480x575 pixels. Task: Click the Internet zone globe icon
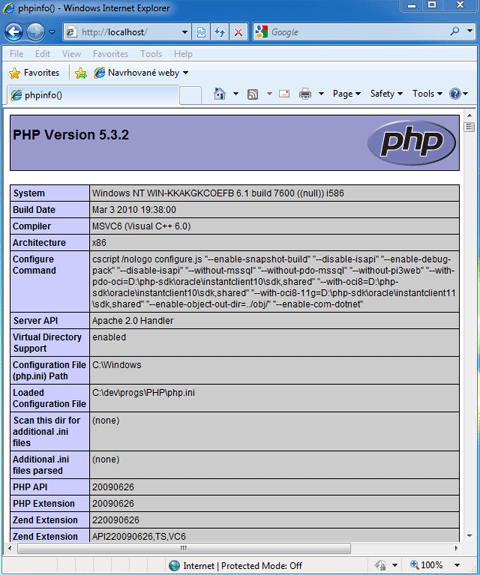(x=174, y=565)
